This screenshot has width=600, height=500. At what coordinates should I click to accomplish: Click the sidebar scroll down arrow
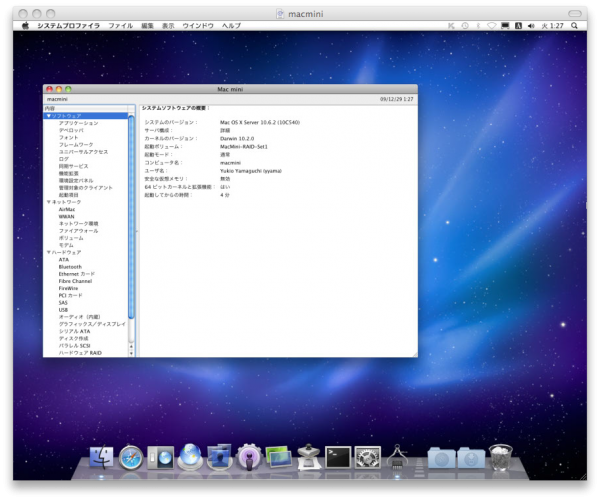131,353
